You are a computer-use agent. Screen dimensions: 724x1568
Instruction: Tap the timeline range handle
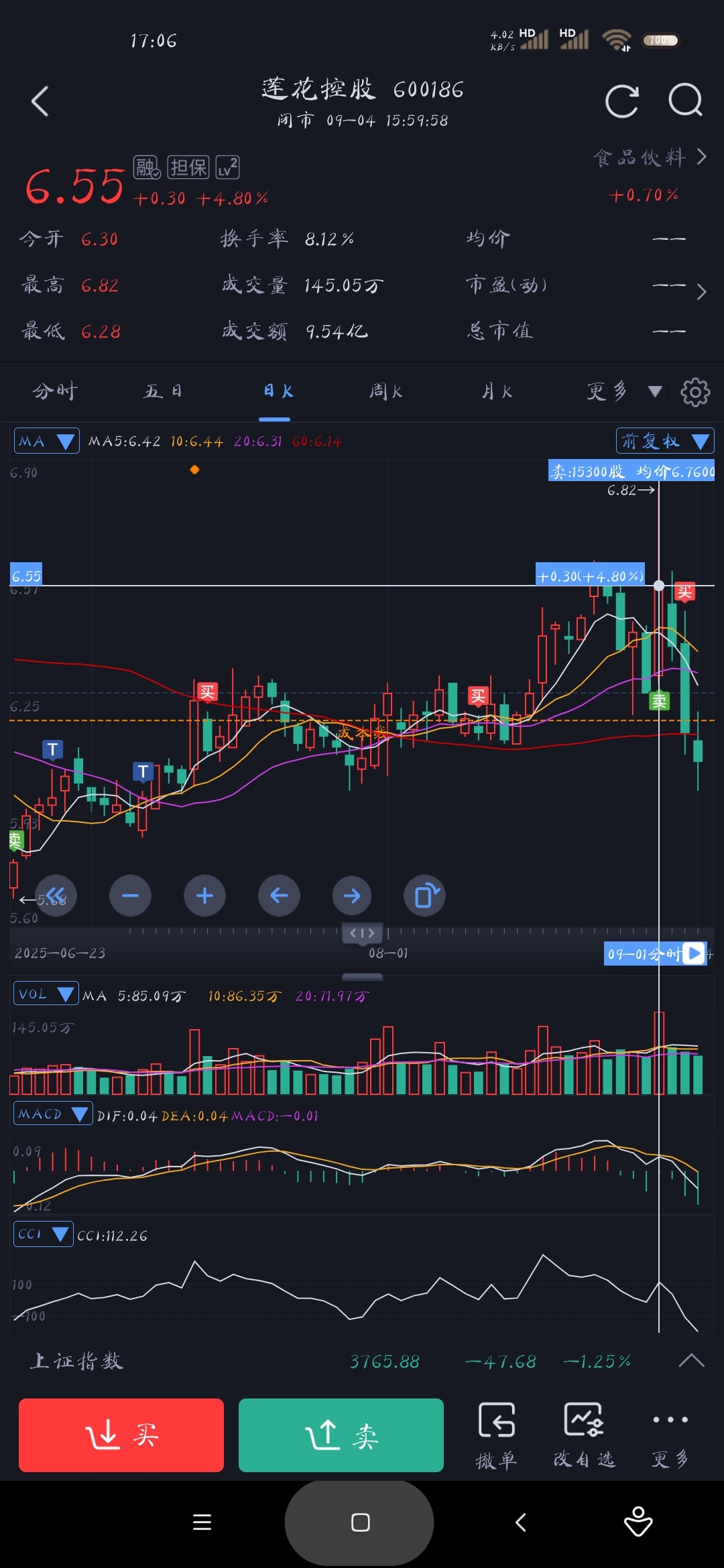click(x=363, y=933)
